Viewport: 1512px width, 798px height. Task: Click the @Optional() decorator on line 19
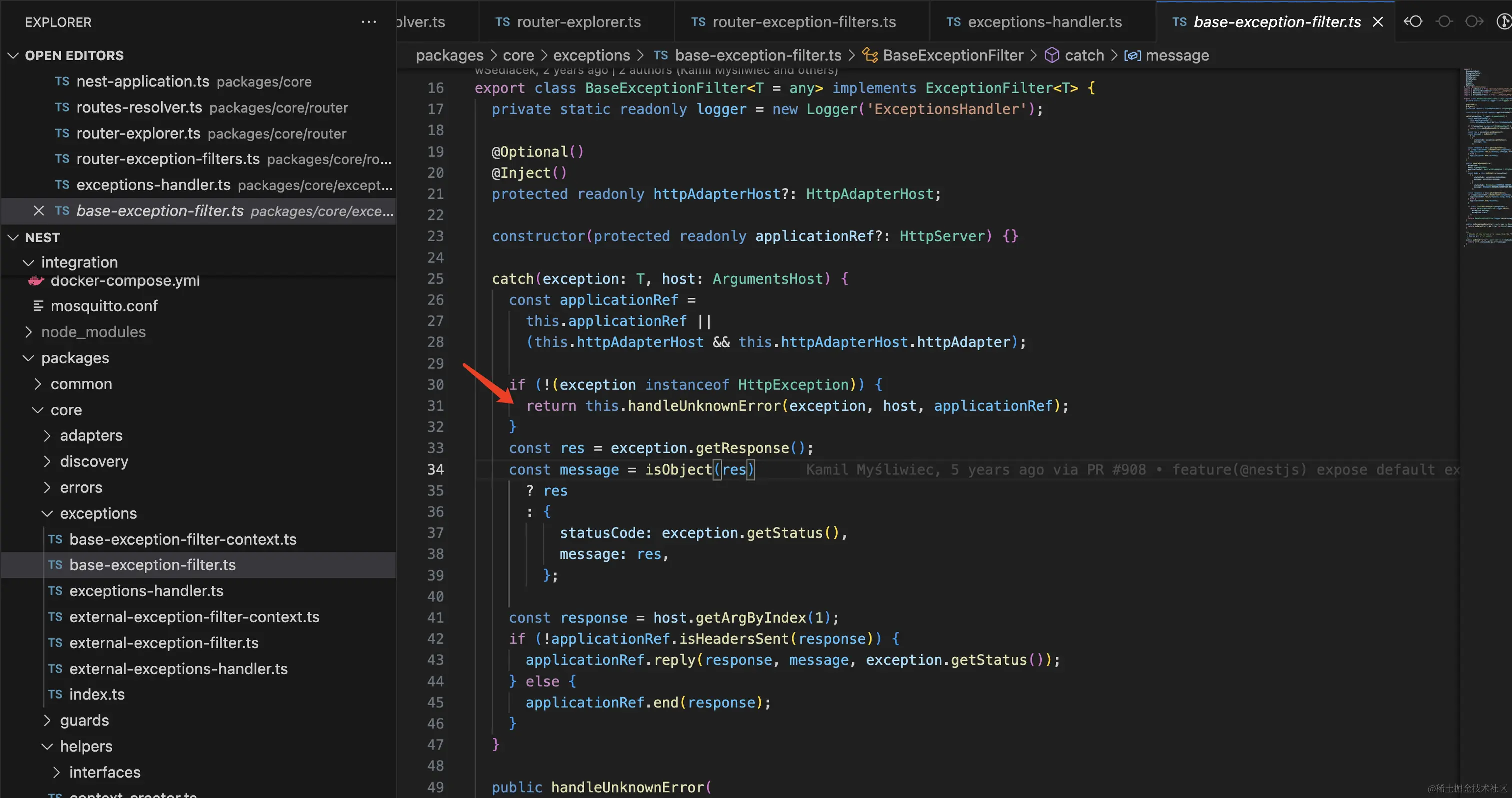pos(537,152)
